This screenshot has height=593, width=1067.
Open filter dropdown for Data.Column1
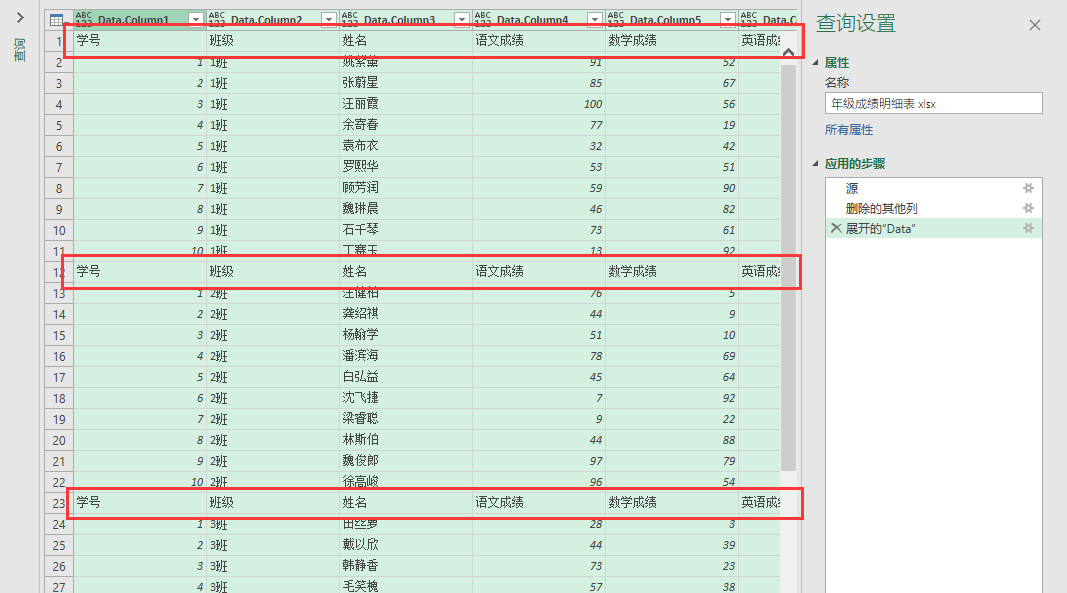(195, 19)
